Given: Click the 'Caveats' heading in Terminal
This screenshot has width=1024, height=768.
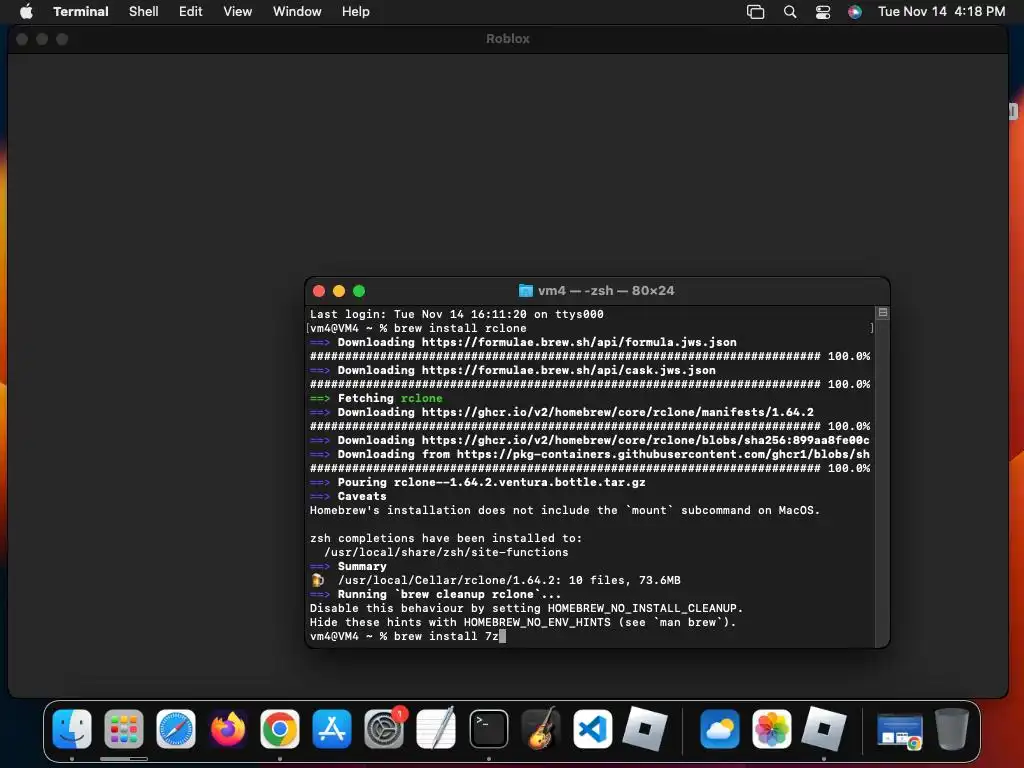Looking at the screenshot, I should tap(362, 496).
